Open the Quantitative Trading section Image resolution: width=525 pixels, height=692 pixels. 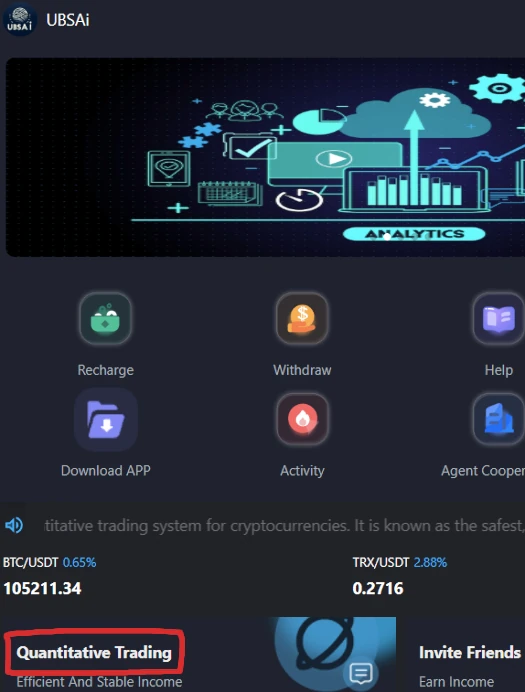pyautogui.click(x=94, y=652)
